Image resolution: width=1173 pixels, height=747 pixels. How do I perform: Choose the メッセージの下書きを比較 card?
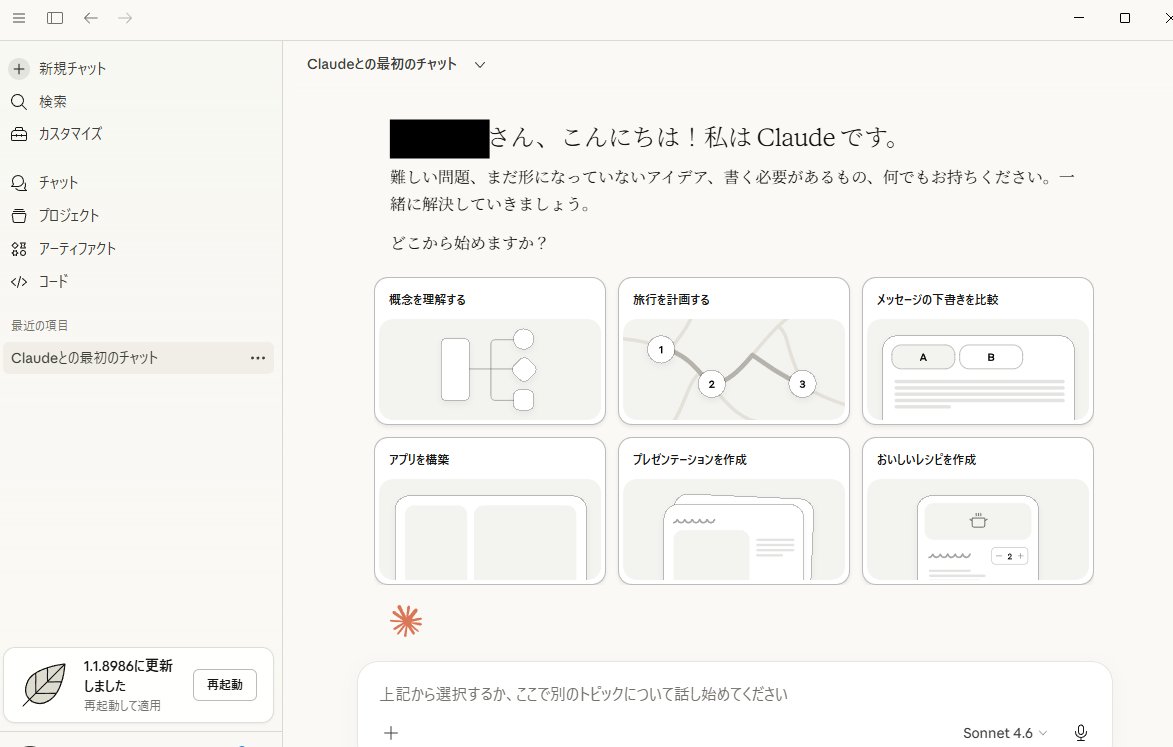point(977,351)
